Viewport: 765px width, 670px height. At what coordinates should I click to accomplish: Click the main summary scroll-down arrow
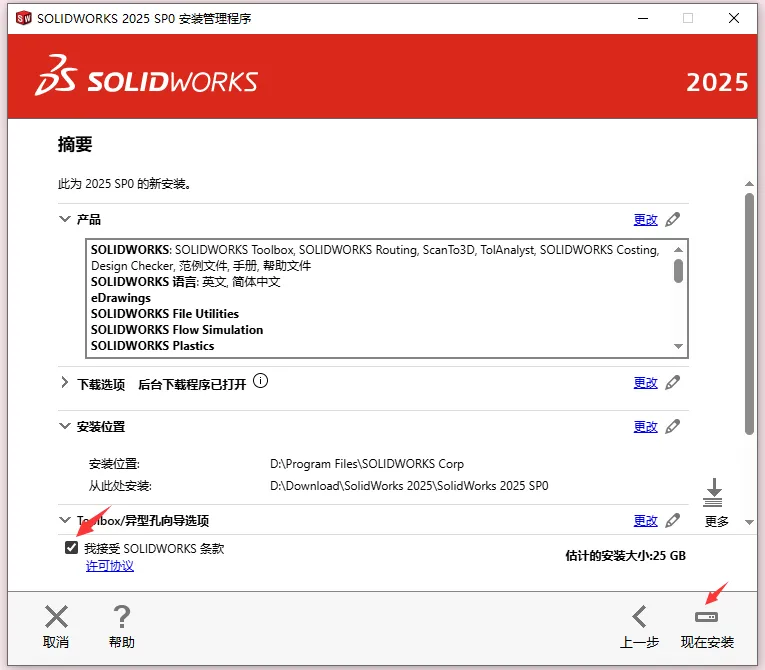749,522
